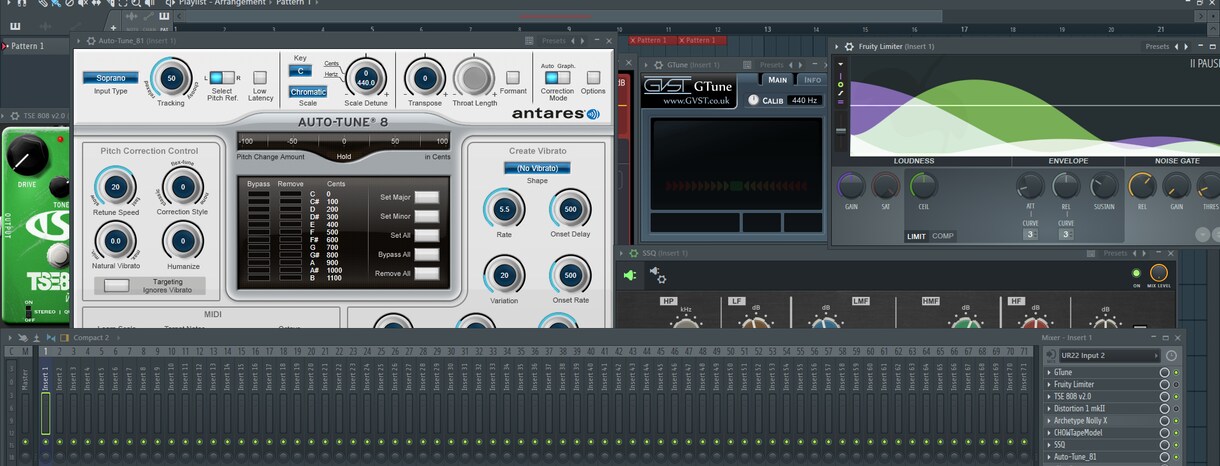Open the Key C dropdown
Screen dimensions: 1220x466
pos(300,71)
